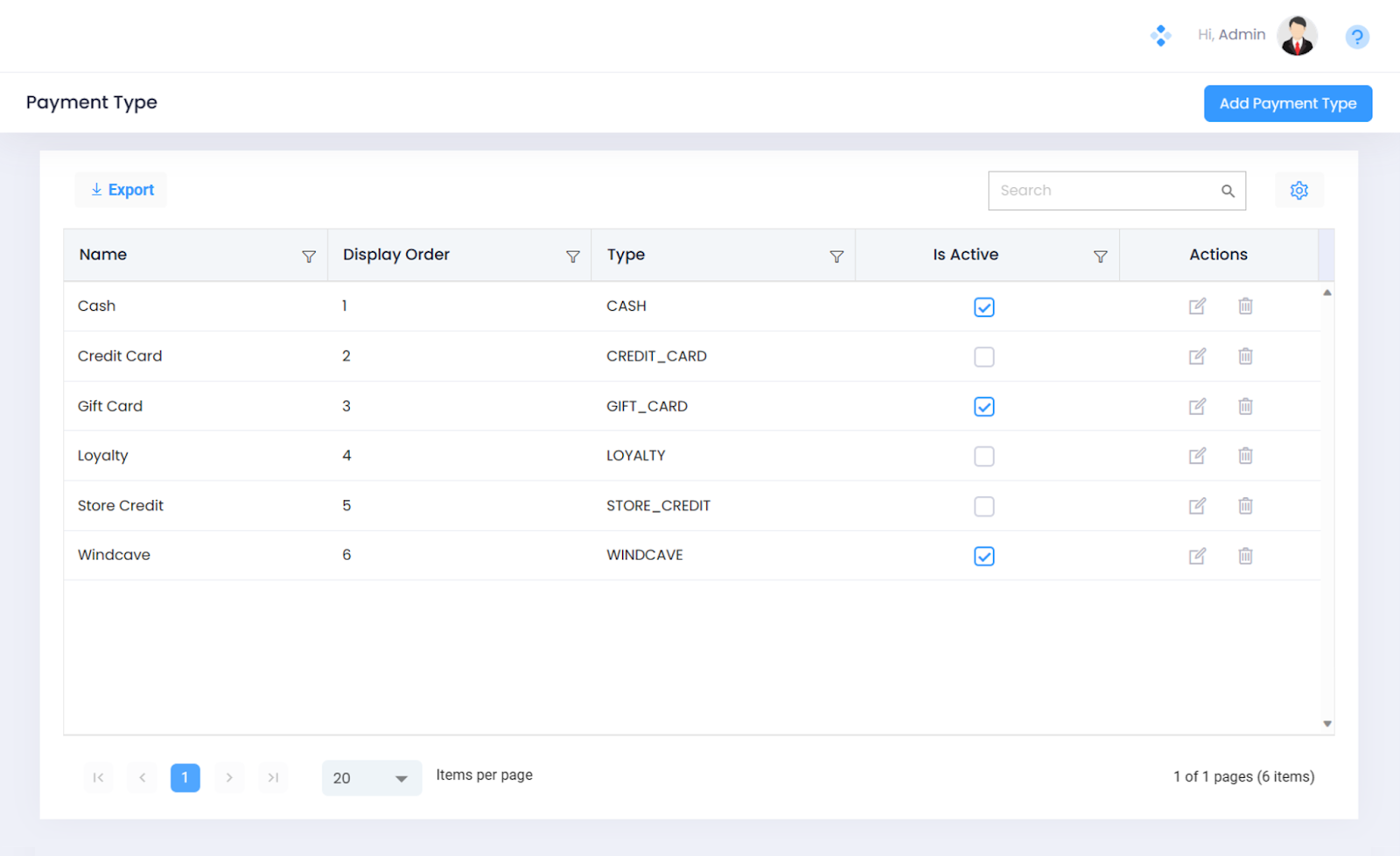Viewport: 1400px width, 856px height.
Task: Edit the Gift Card payment type
Action: tap(1197, 406)
